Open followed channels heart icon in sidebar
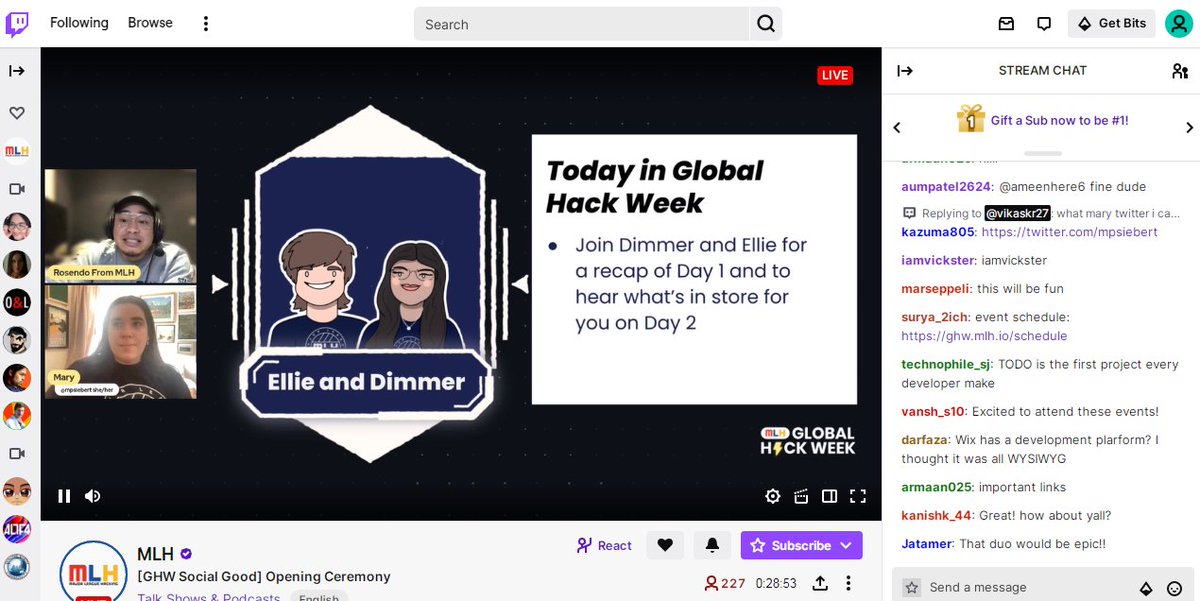 pos(17,113)
